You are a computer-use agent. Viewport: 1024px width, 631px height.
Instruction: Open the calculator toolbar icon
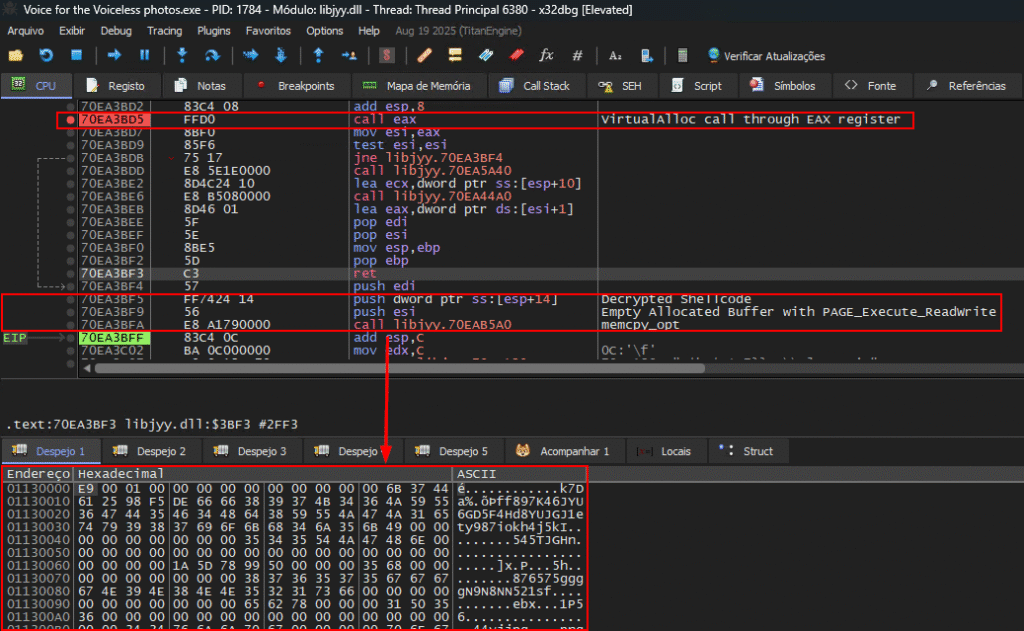click(682, 55)
